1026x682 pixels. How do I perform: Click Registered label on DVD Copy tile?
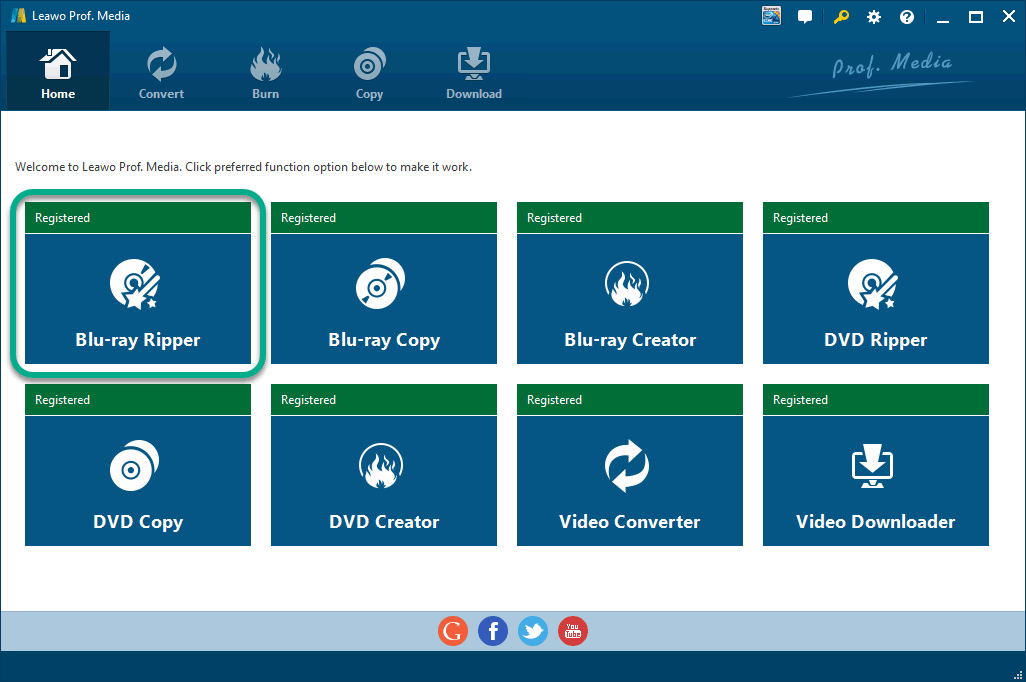pos(62,400)
